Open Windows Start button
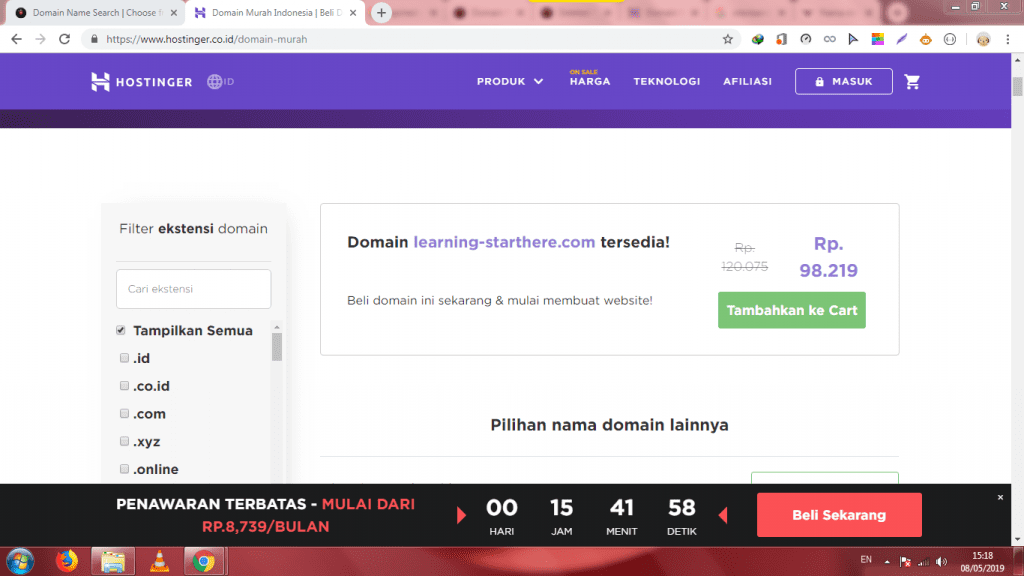Screen dimensions: 1024x576 tap(20, 562)
